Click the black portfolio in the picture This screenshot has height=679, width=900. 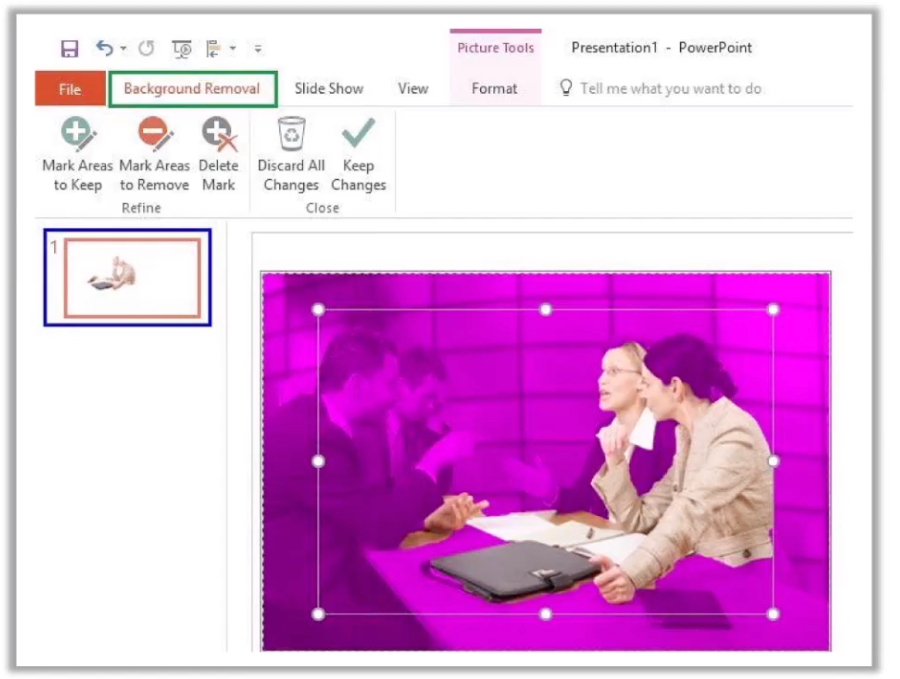514,569
